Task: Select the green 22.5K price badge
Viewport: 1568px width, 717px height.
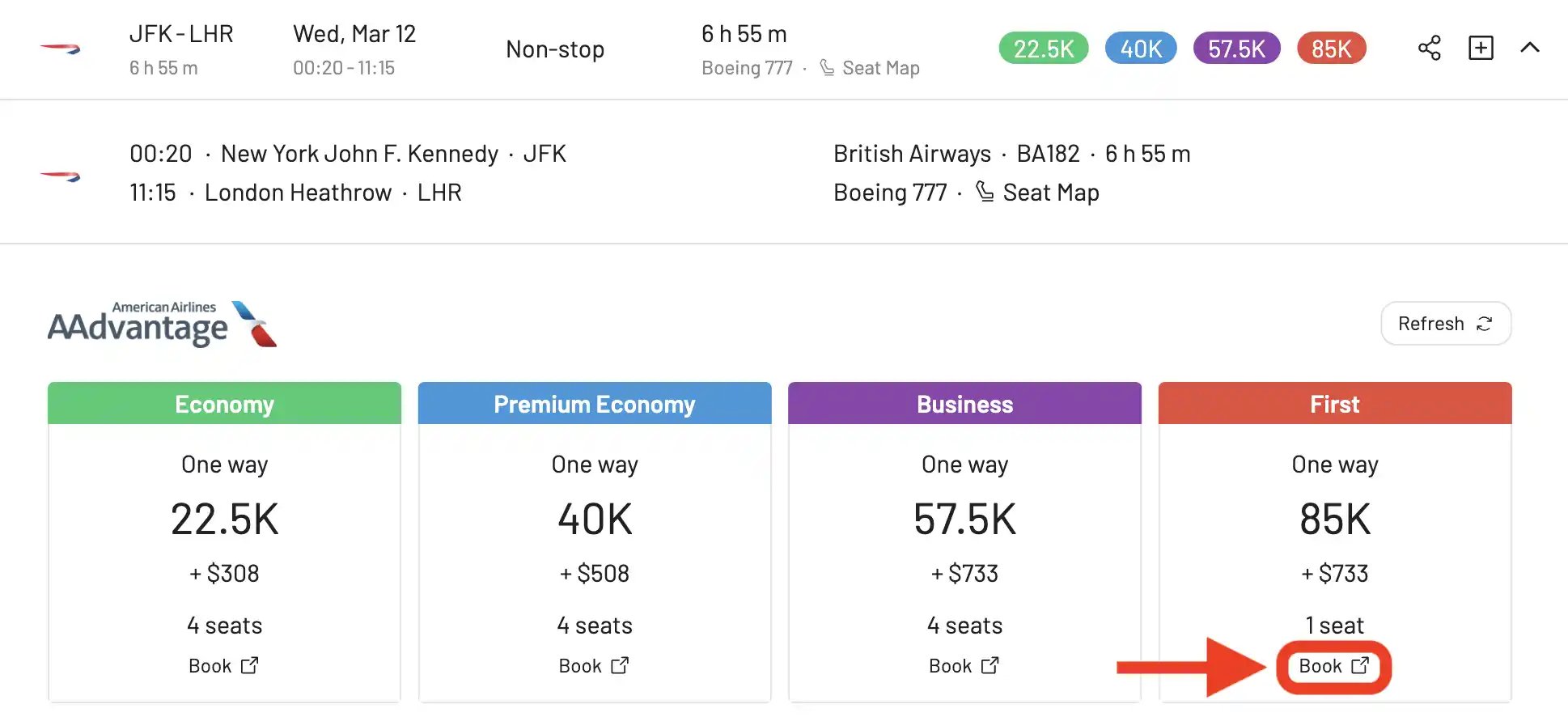Action: click(1044, 49)
